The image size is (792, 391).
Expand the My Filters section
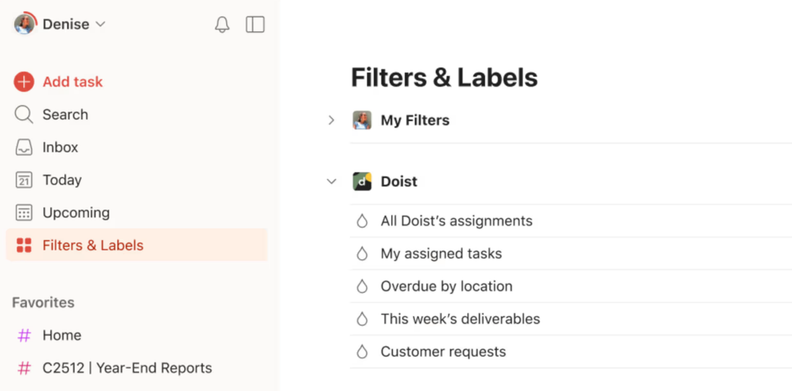pos(331,120)
